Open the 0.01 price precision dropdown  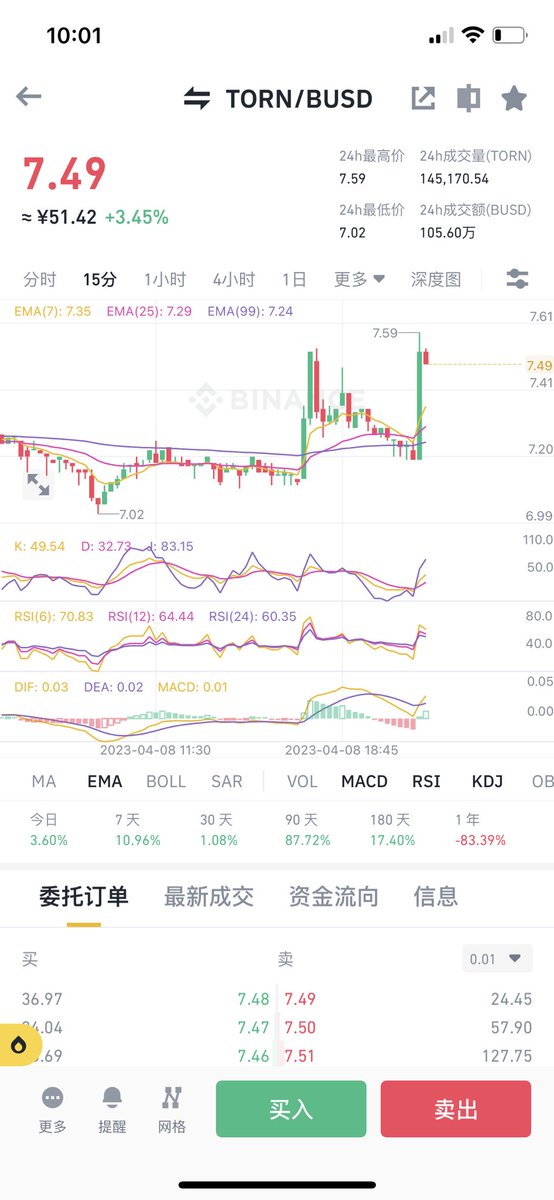pyautogui.click(x=496, y=959)
